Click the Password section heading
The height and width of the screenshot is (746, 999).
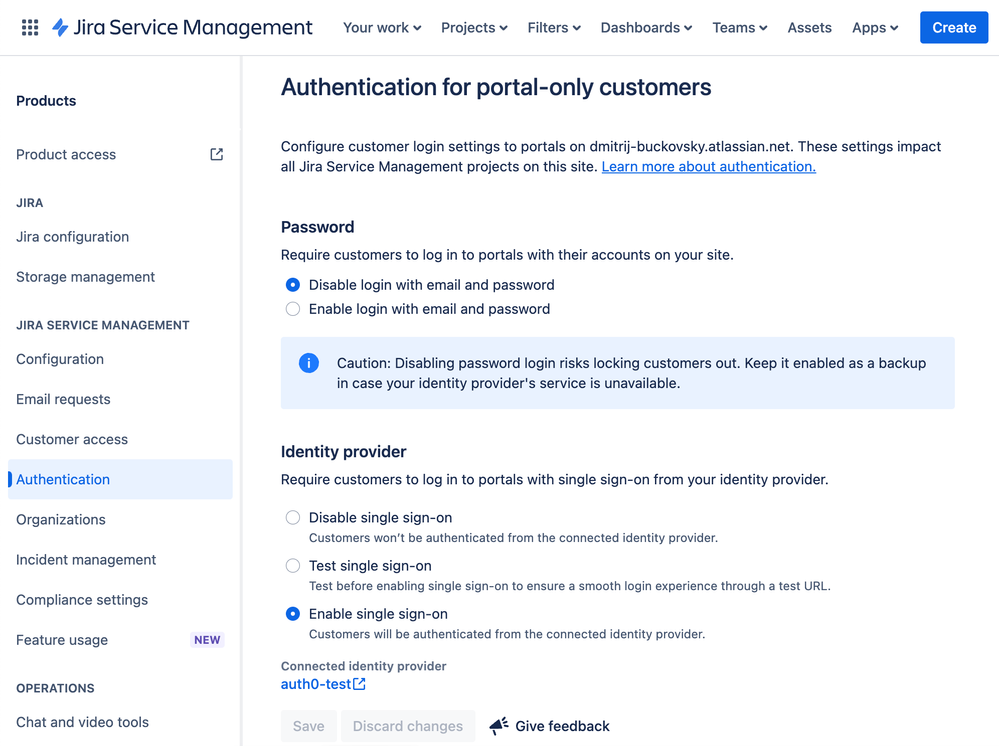317,227
